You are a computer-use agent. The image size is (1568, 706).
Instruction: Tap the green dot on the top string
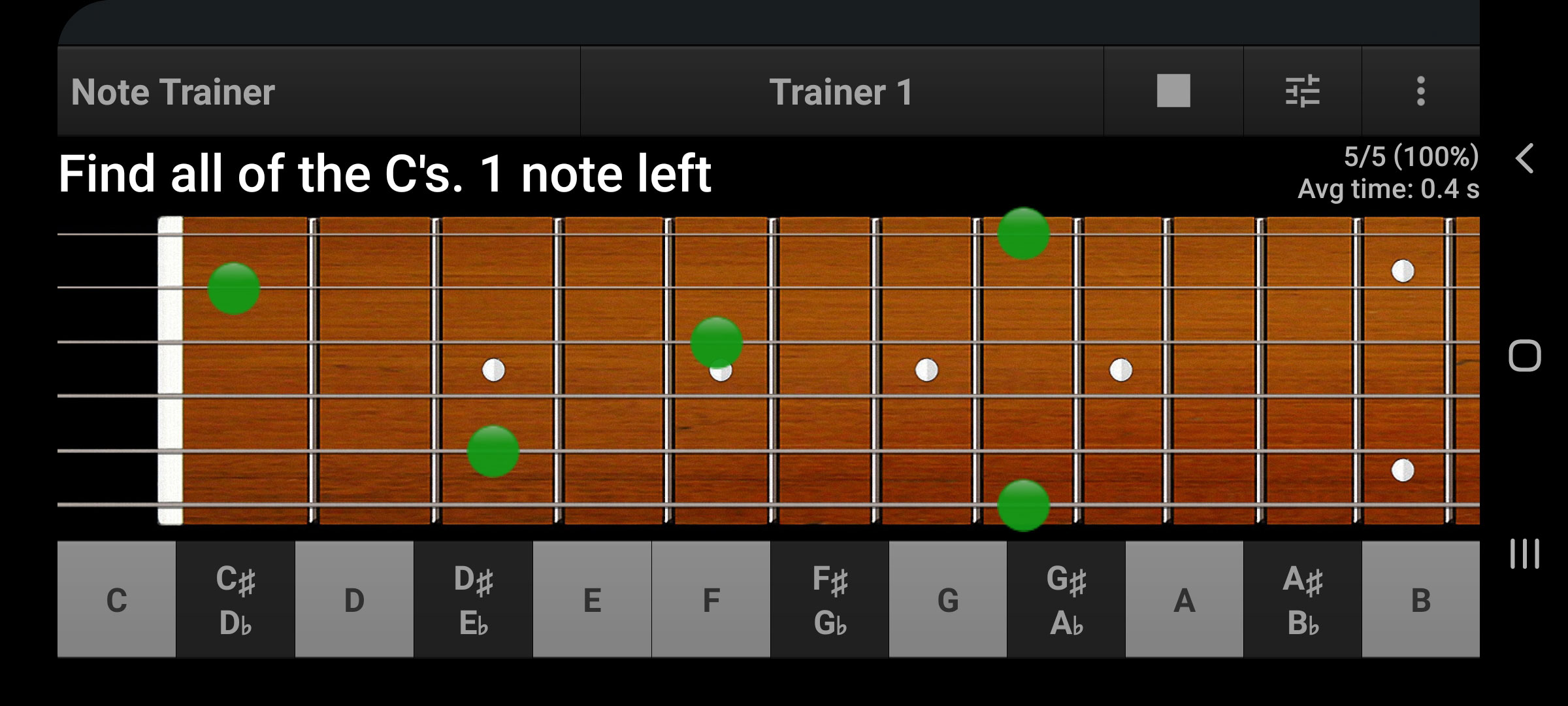(x=1023, y=233)
